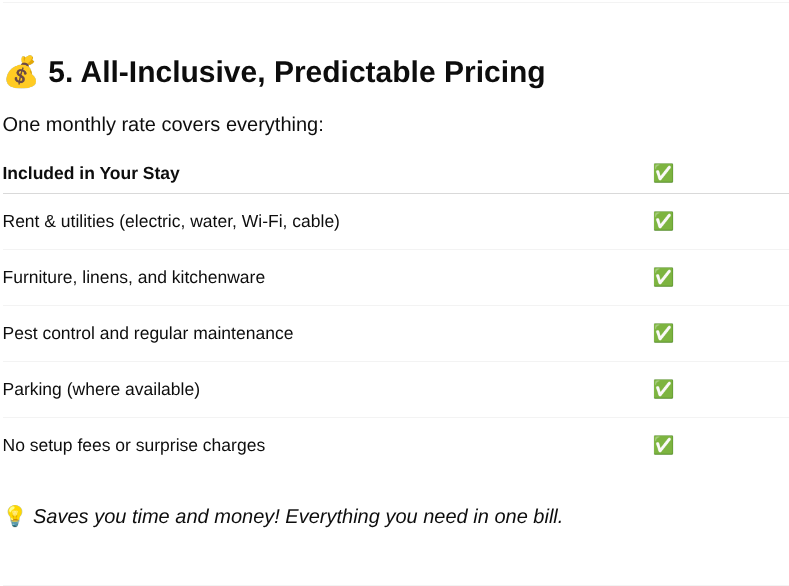Screen dimensions: 789x586
Task: Click the checkmark for Rent & utilities
Action: point(663,221)
